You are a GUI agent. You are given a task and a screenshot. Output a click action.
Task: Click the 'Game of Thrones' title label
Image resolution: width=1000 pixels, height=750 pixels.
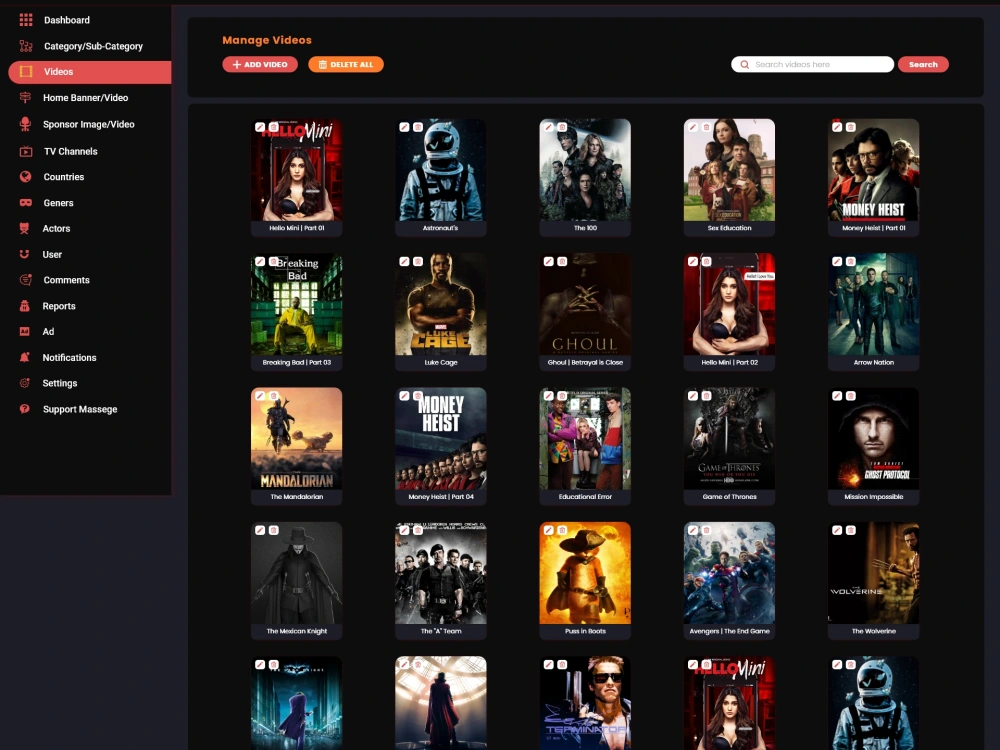point(729,496)
